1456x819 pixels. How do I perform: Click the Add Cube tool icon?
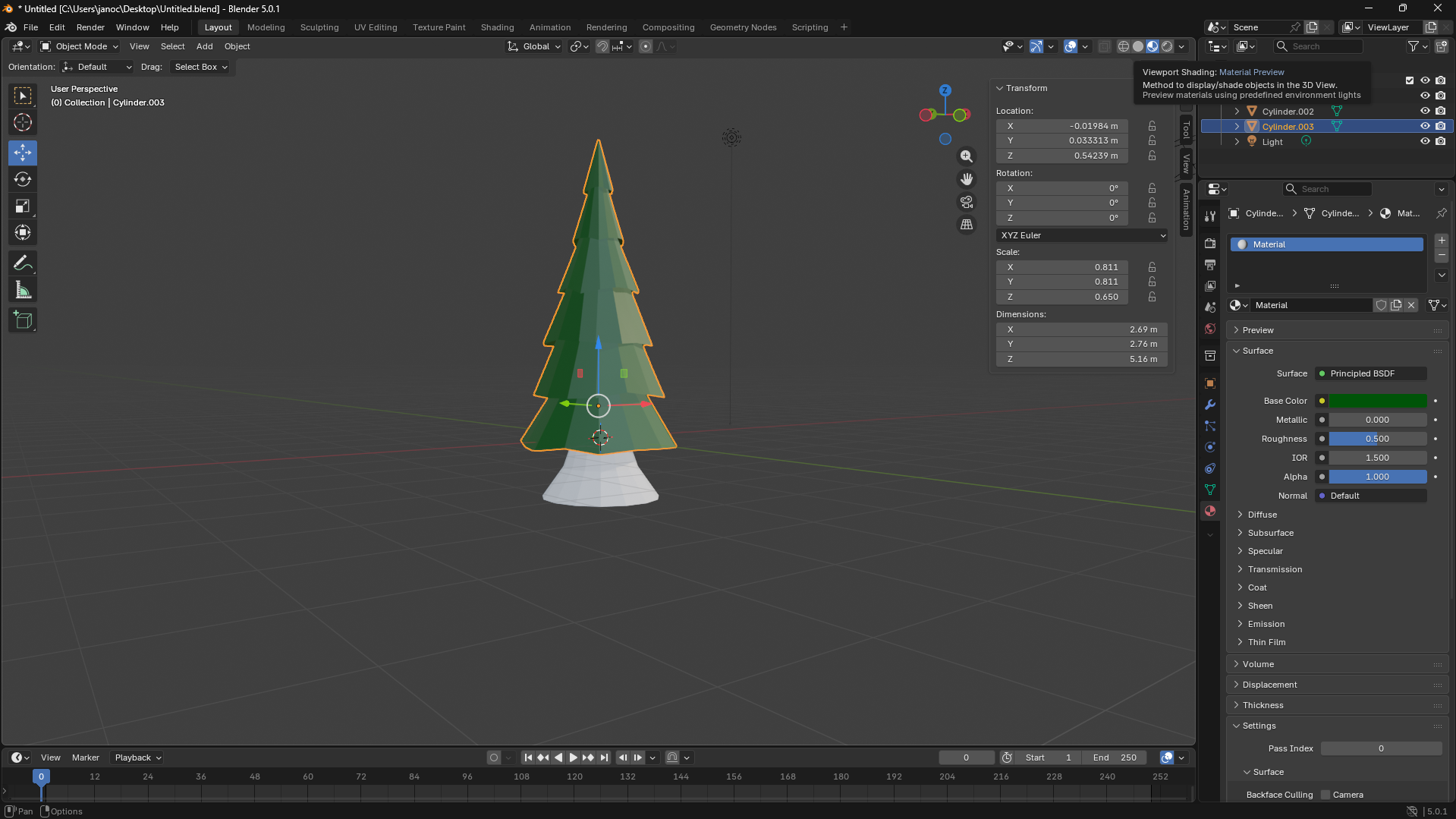pyautogui.click(x=23, y=320)
